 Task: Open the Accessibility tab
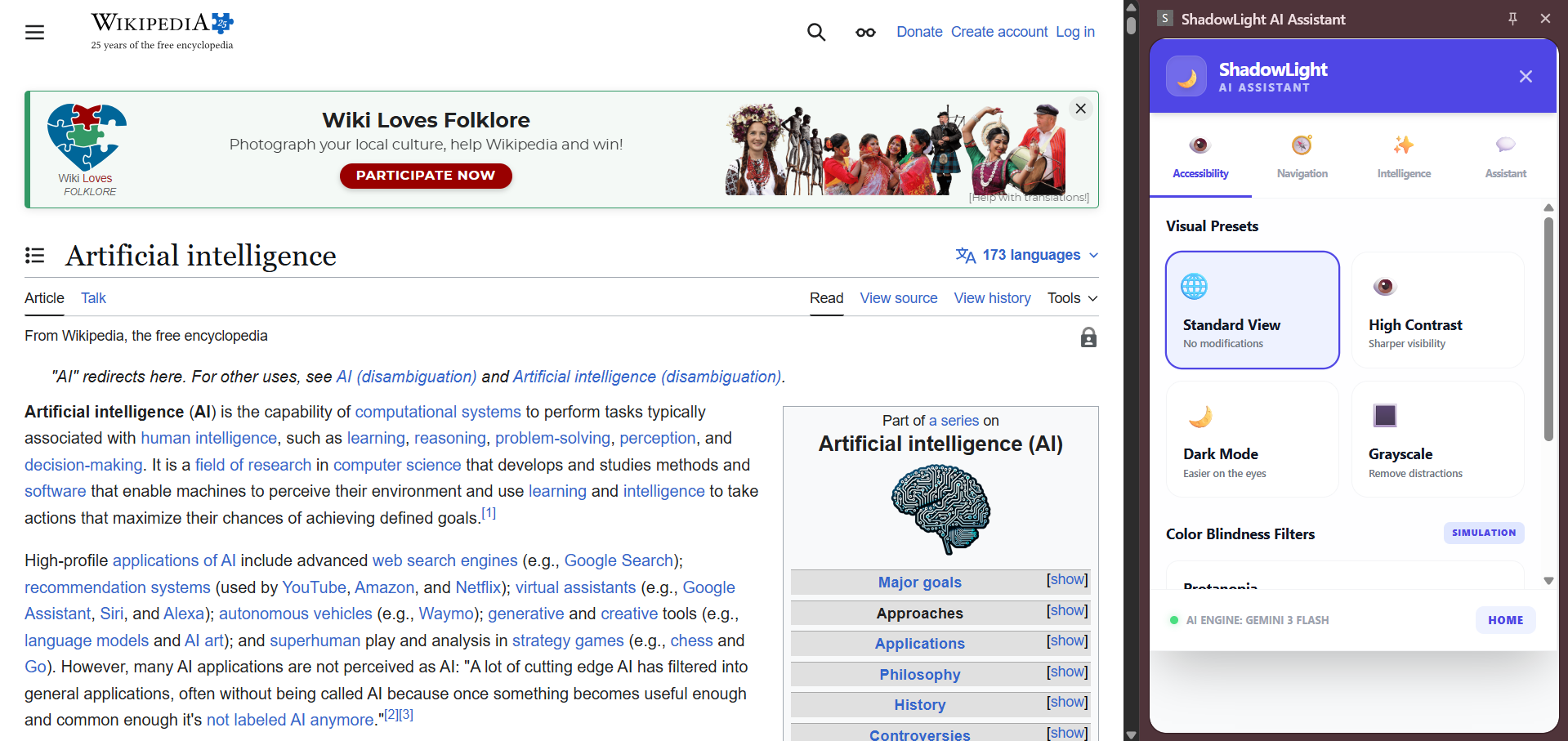pyautogui.click(x=1200, y=157)
